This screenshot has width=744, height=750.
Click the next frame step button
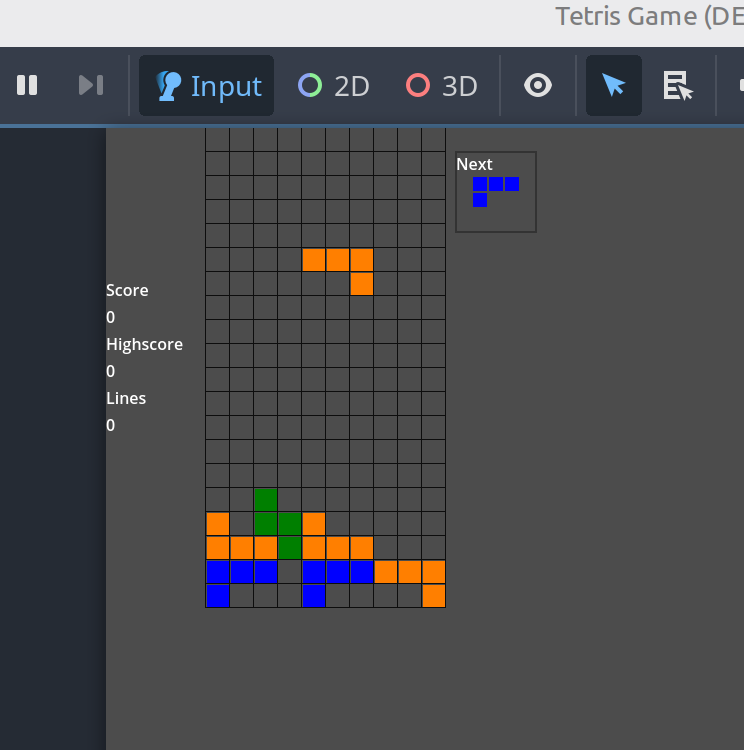[x=91, y=85]
